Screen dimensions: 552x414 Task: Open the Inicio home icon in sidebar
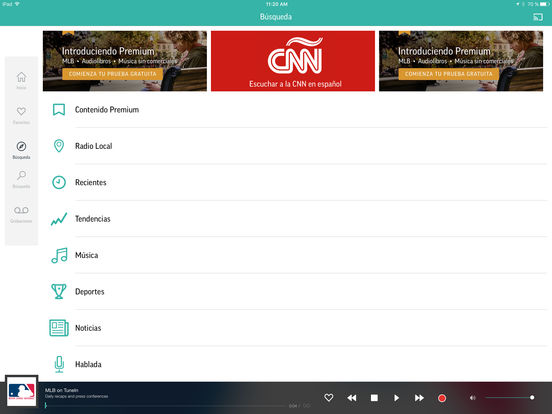click(x=21, y=77)
